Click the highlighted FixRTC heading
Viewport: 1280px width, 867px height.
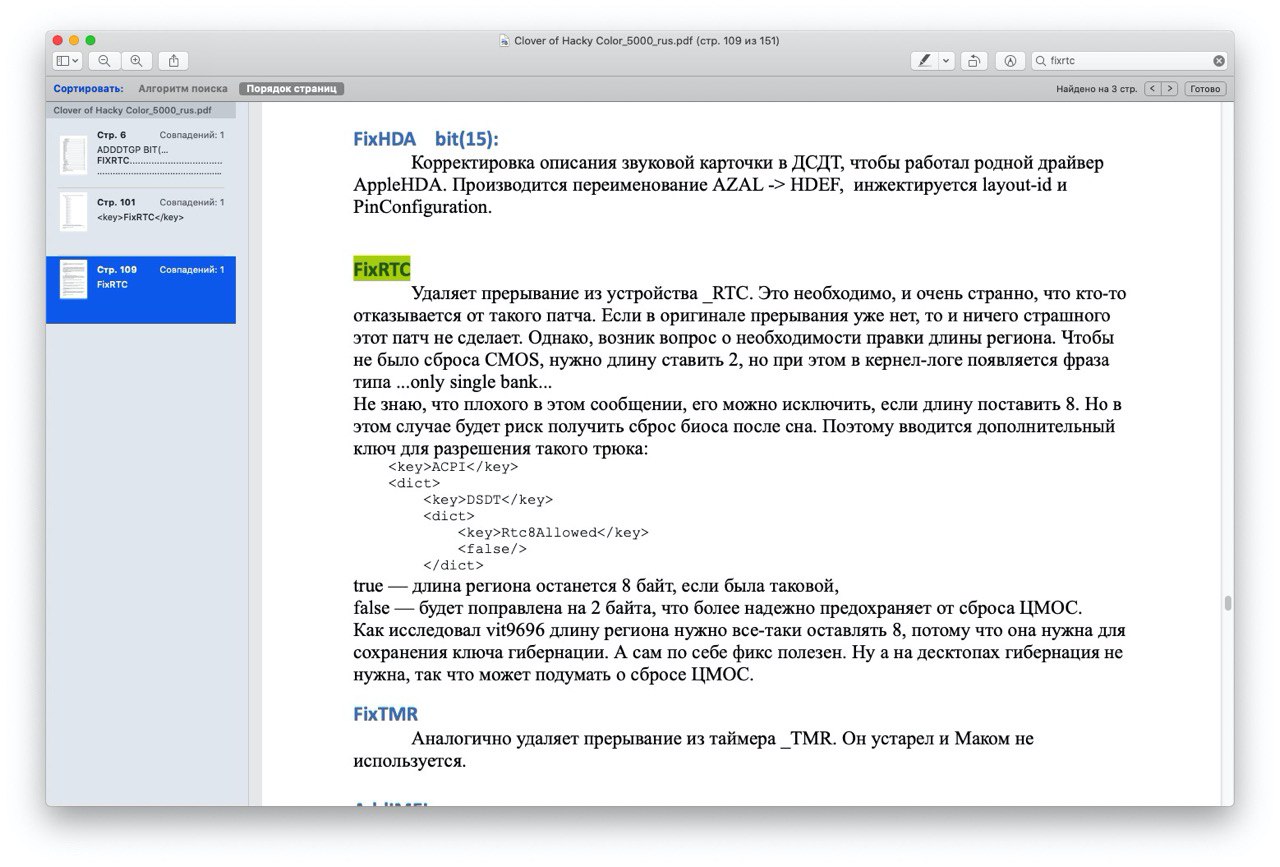[x=382, y=270]
